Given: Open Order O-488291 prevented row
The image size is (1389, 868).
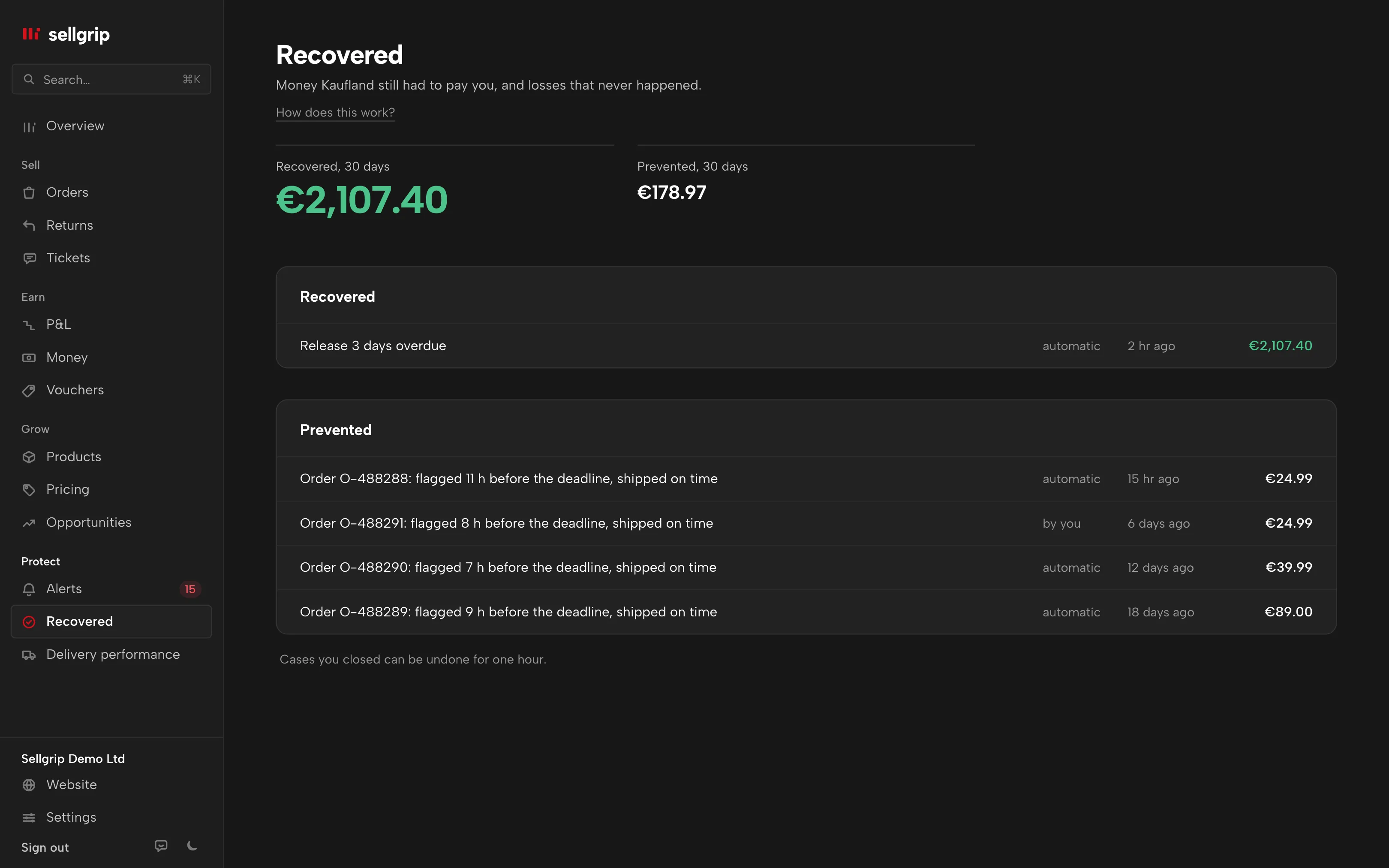Looking at the screenshot, I should click(x=806, y=523).
